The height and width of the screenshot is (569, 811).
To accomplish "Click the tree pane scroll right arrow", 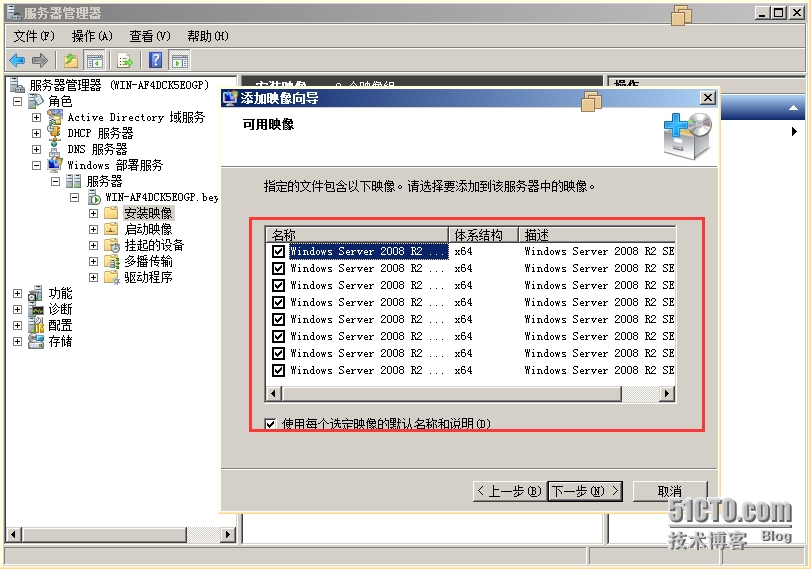I will click(228, 534).
